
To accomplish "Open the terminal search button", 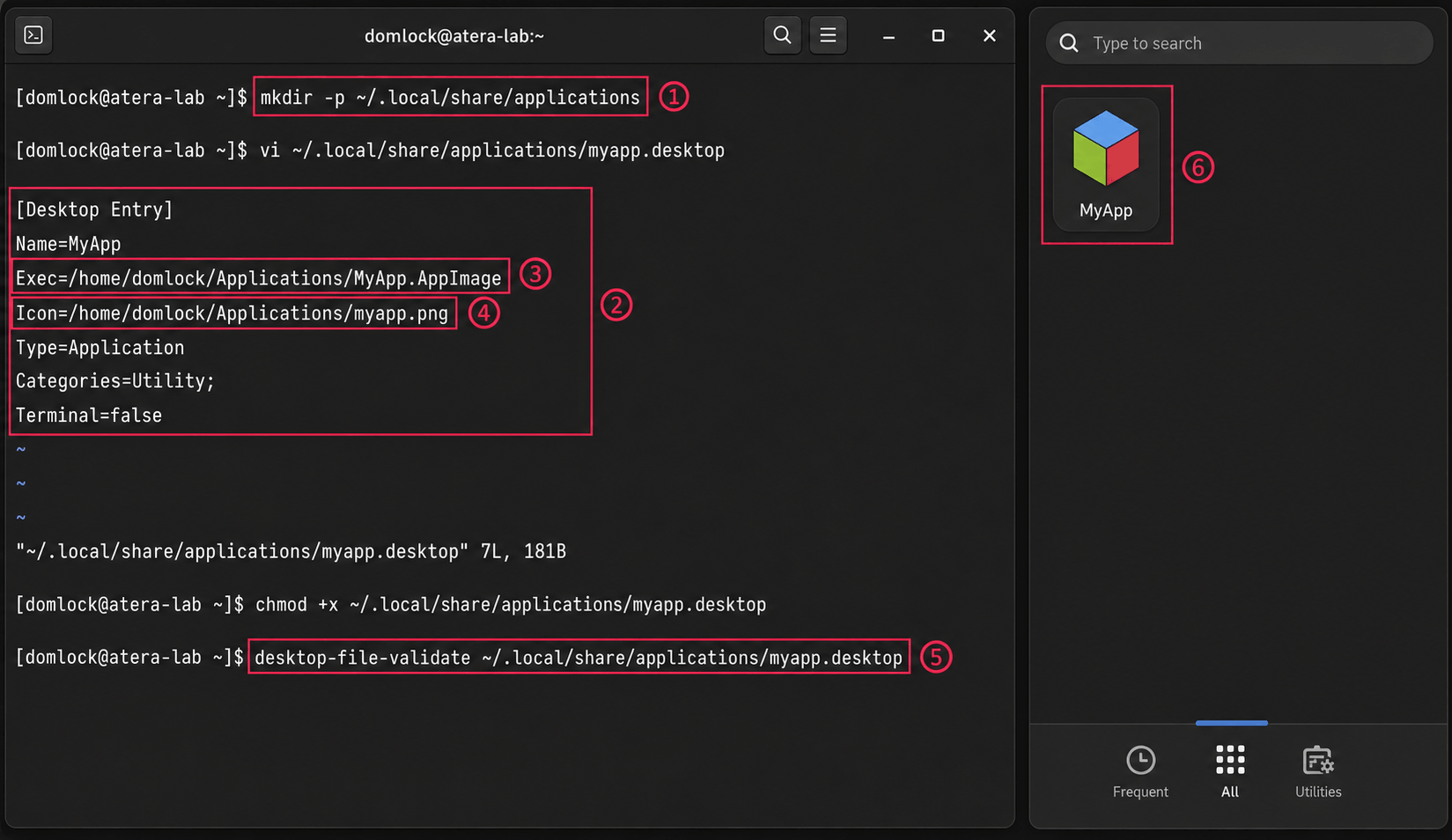I will click(782, 35).
